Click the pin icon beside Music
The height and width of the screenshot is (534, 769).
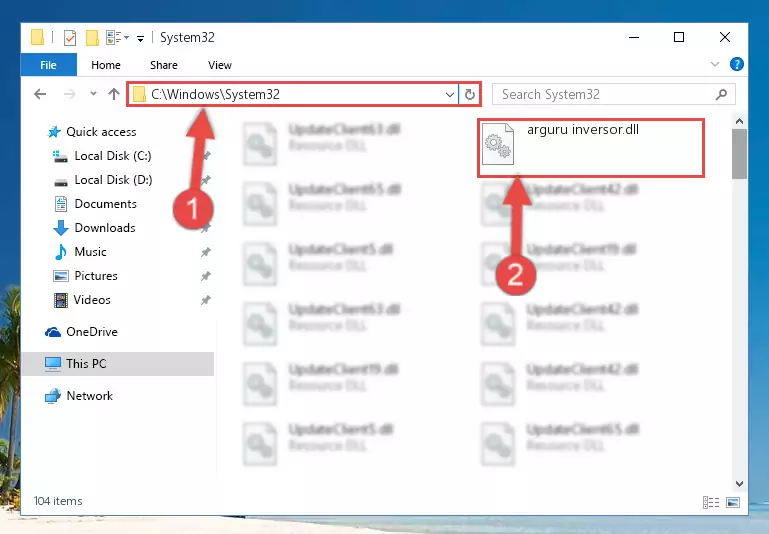[205, 252]
